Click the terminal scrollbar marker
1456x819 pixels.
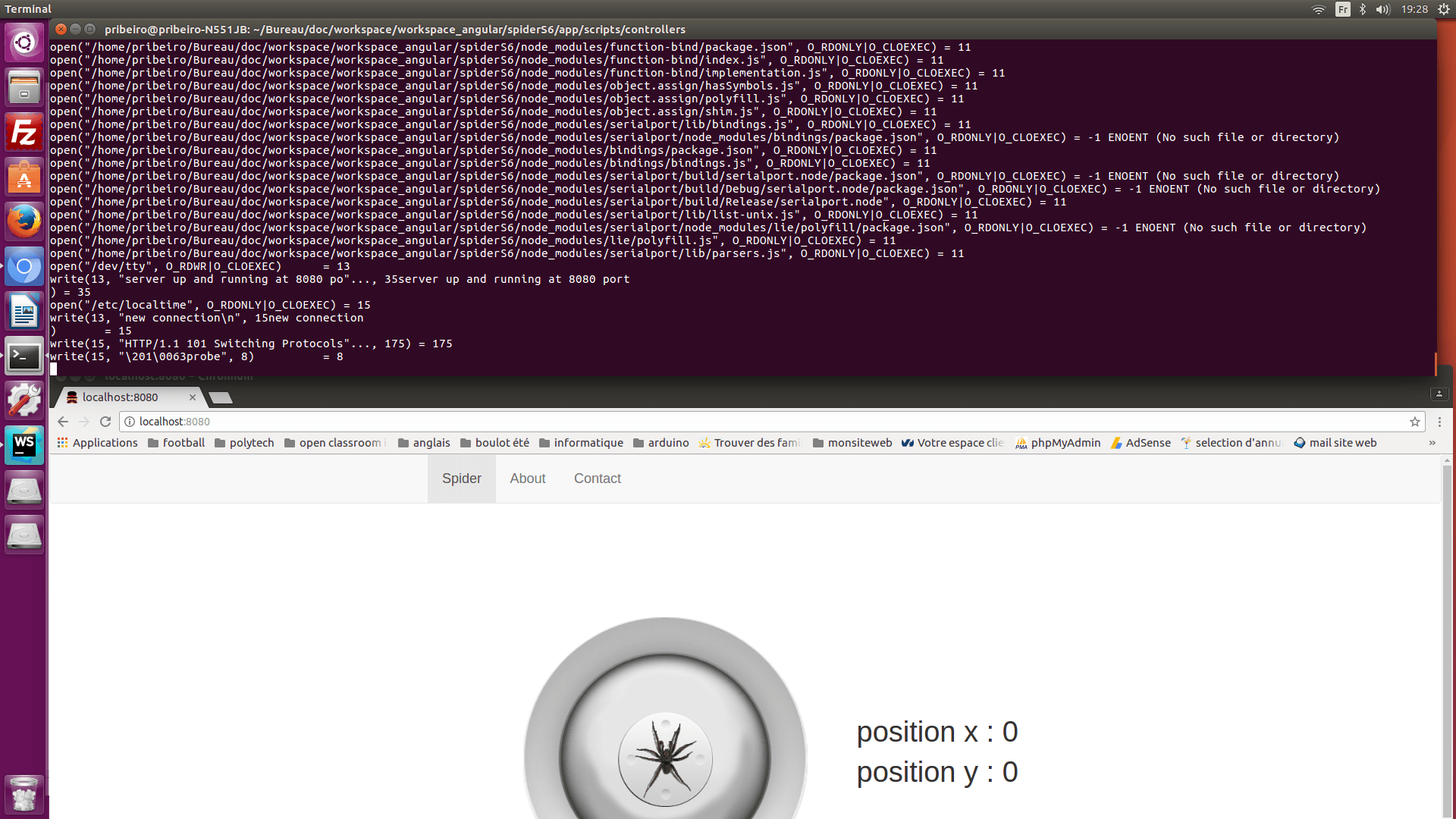coord(1436,364)
